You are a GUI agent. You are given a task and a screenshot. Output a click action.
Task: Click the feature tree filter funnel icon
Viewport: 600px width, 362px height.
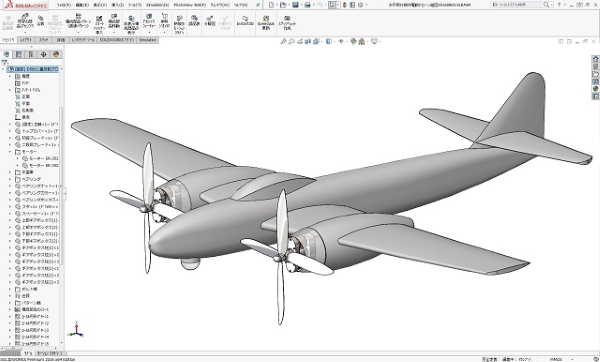pyautogui.click(x=5, y=63)
